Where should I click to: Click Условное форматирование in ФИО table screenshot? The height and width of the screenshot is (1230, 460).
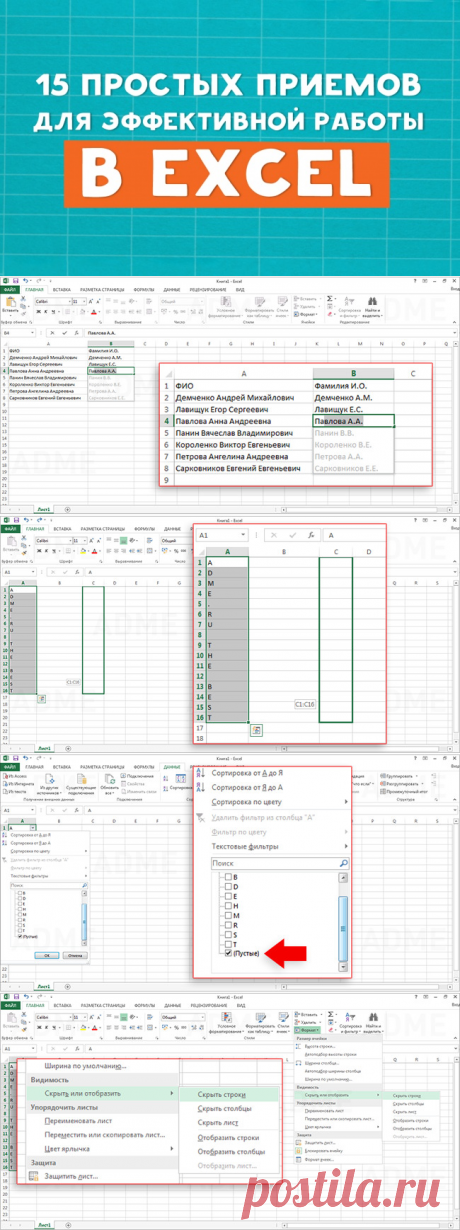[225, 308]
